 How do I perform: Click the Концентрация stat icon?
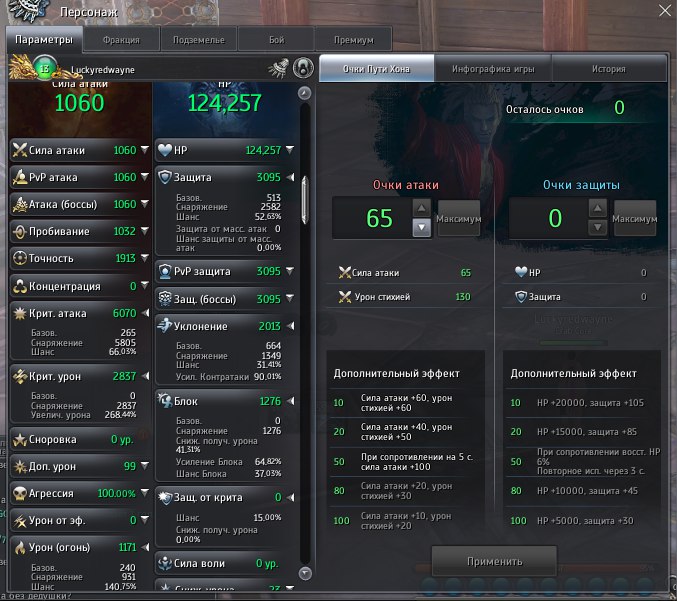click(20, 286)
